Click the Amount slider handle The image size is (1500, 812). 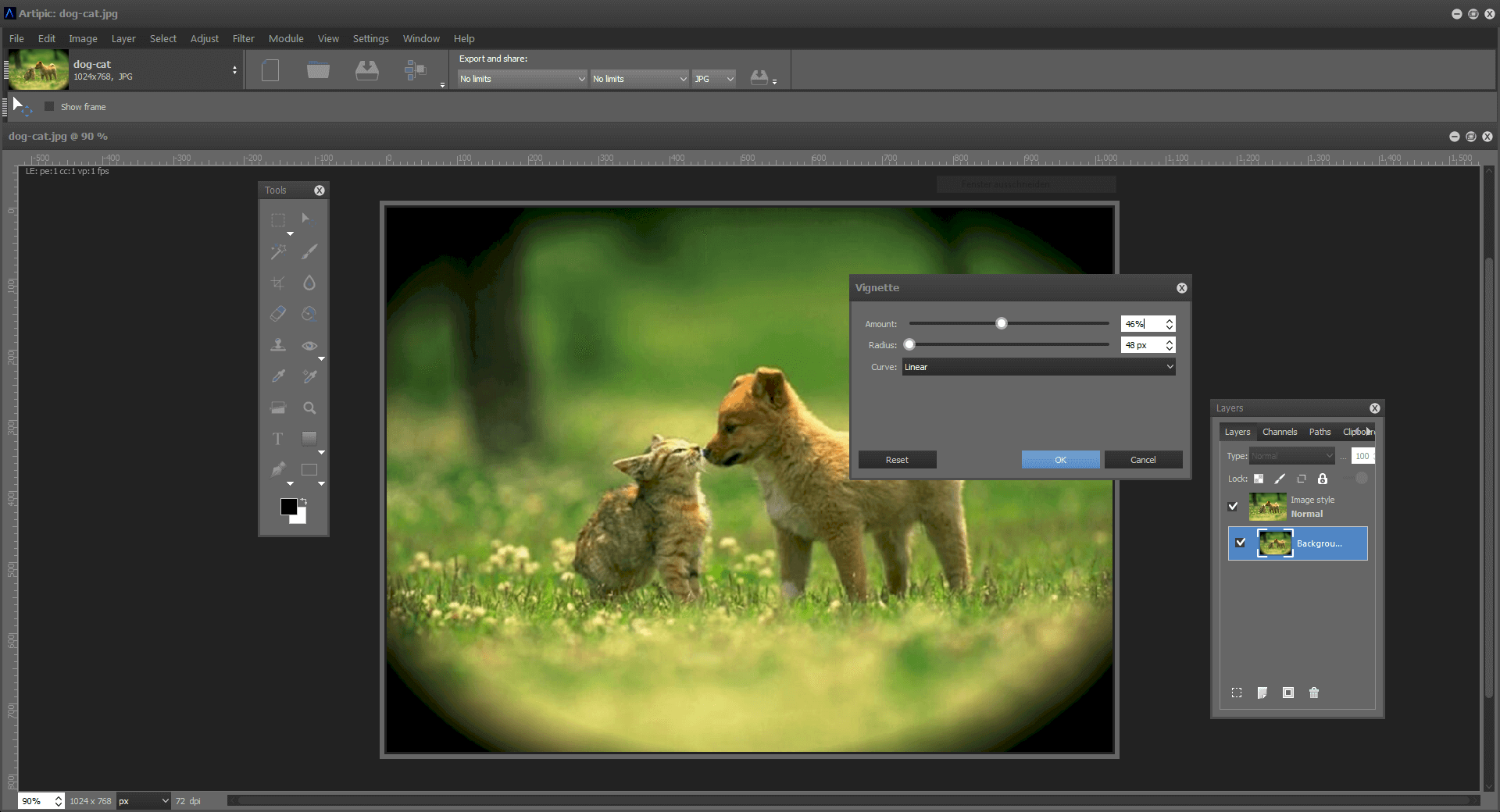(x=1002, y=323)
